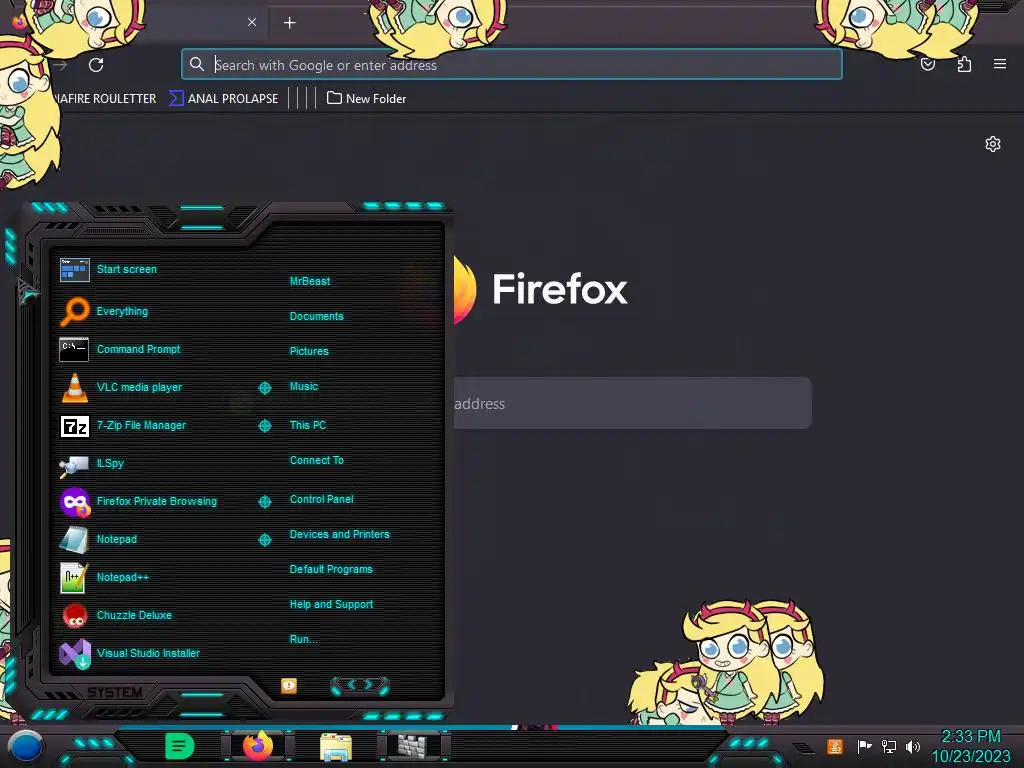1024x768 pixels.
Task: Open Documents from start menu
Action: coord(316,316)
